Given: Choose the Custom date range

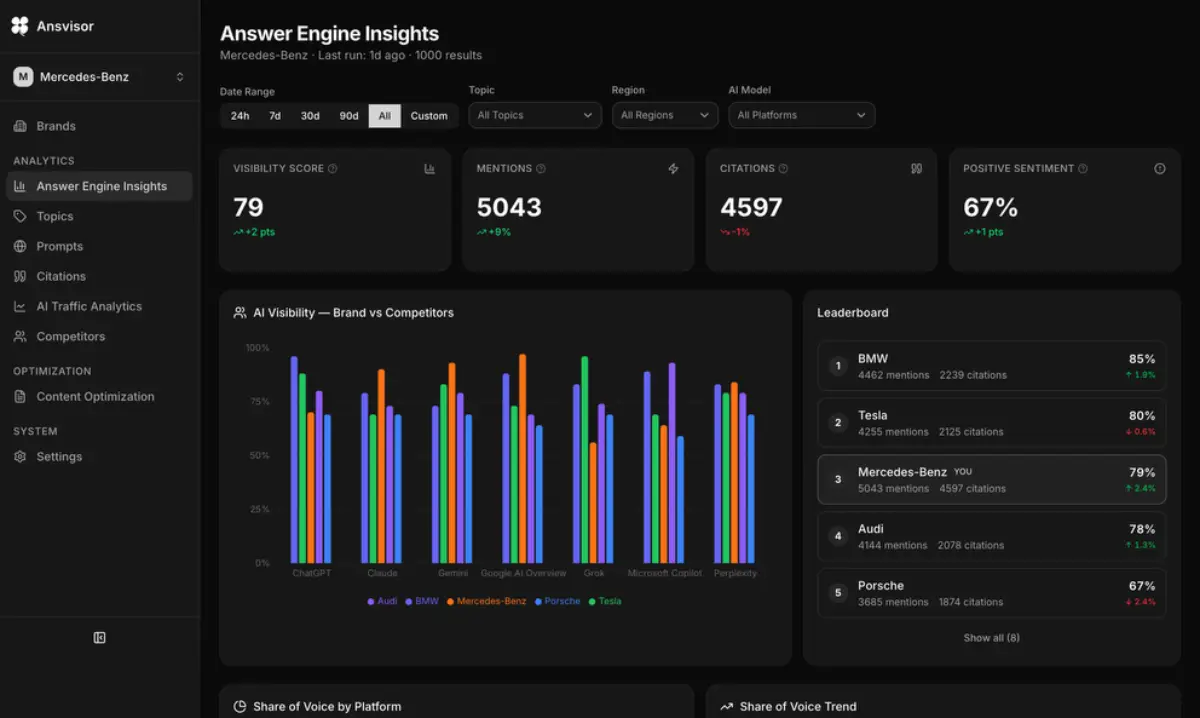Looking at the screenshot, I should point(429,116).
